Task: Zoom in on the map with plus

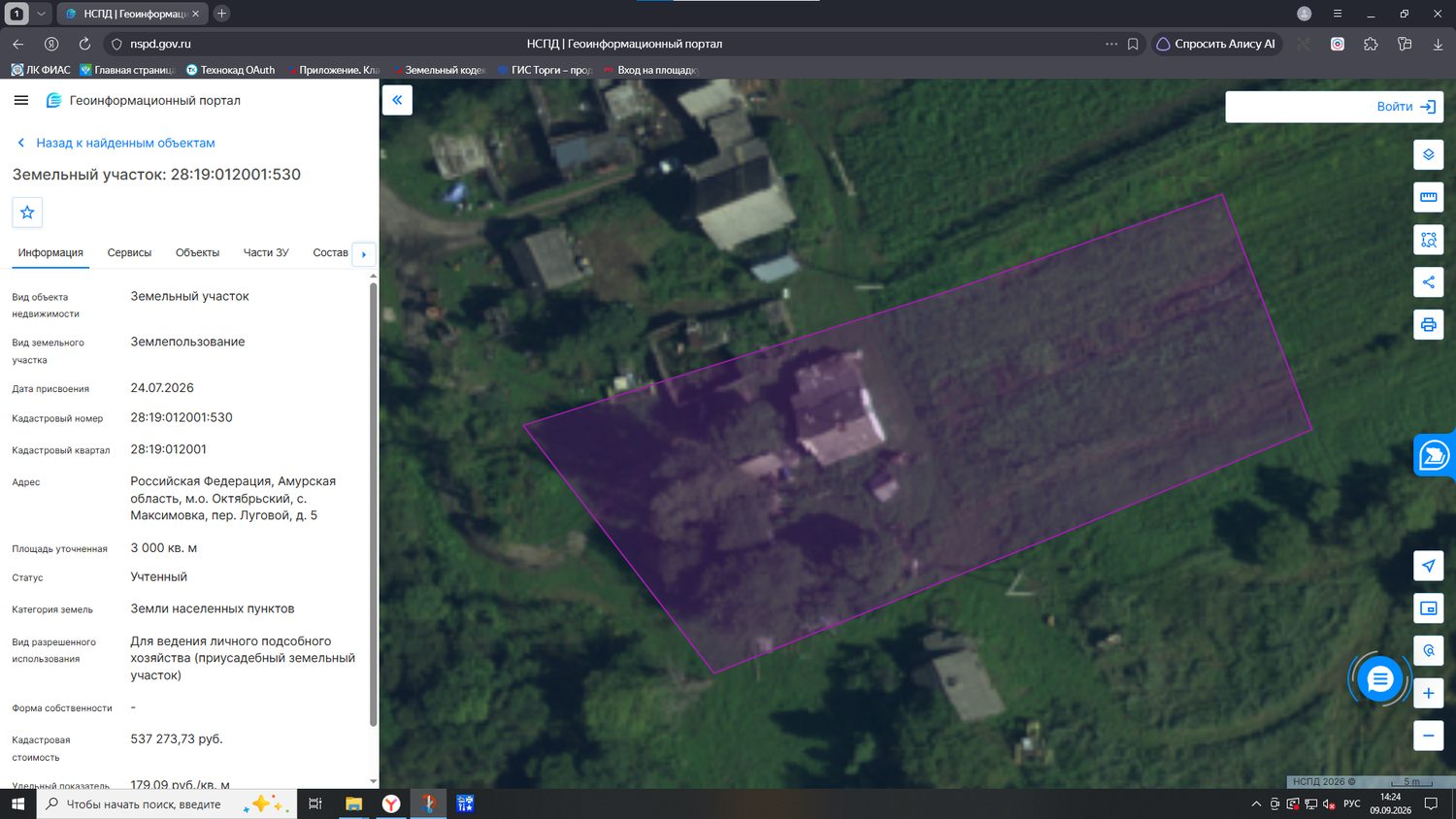Action: point(1429,693)
